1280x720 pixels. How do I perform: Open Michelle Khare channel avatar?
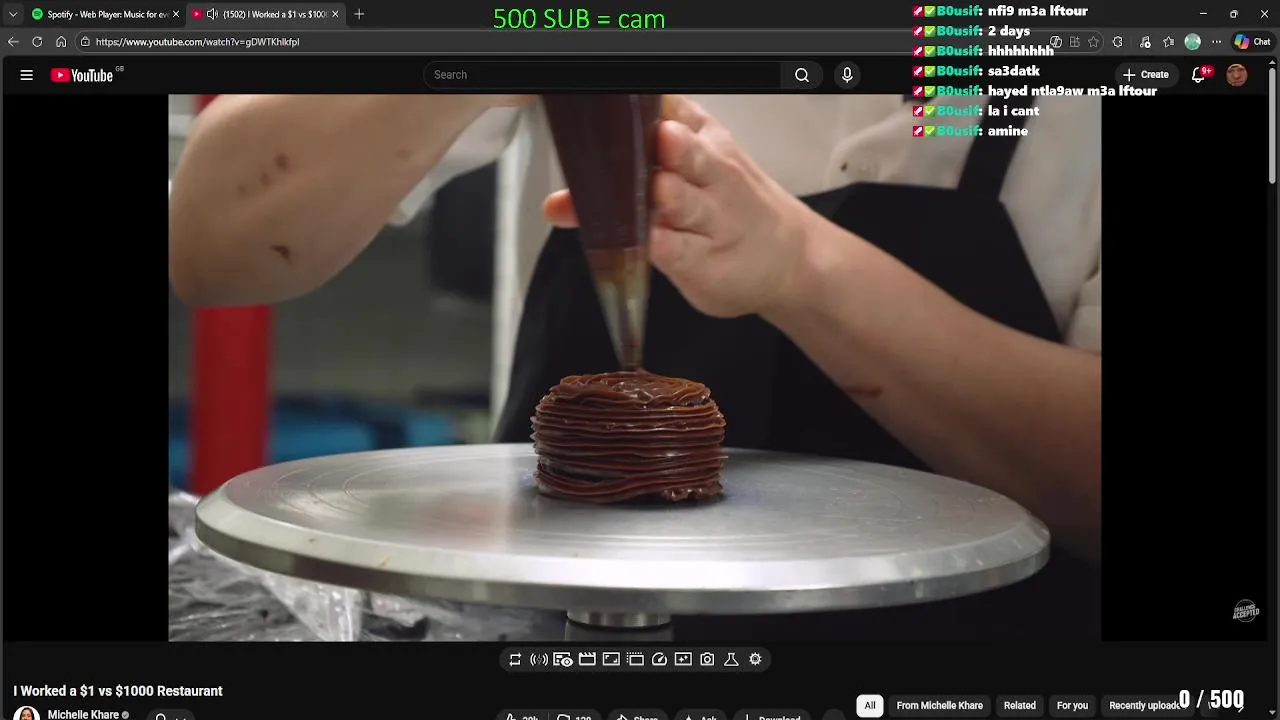pos(27,714)
